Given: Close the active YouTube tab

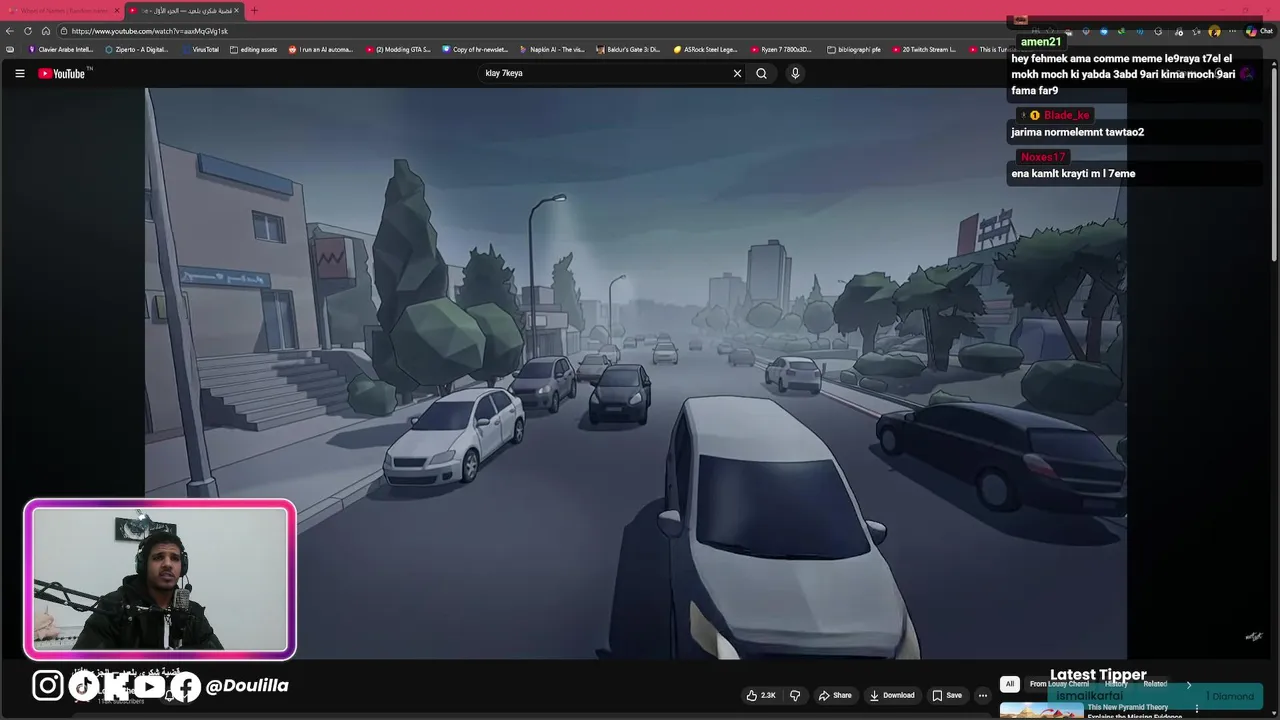Looking at the screenshot, I should 236,10.
